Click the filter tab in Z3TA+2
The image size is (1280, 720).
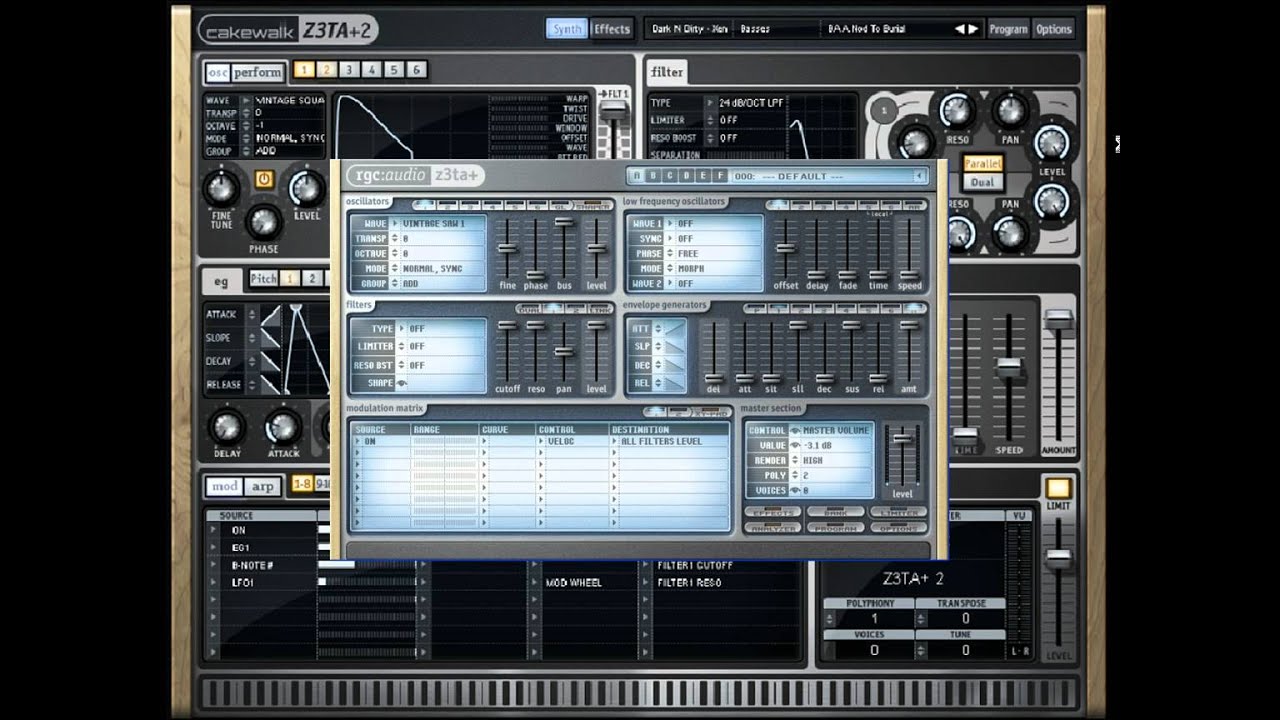pos(667,72)
